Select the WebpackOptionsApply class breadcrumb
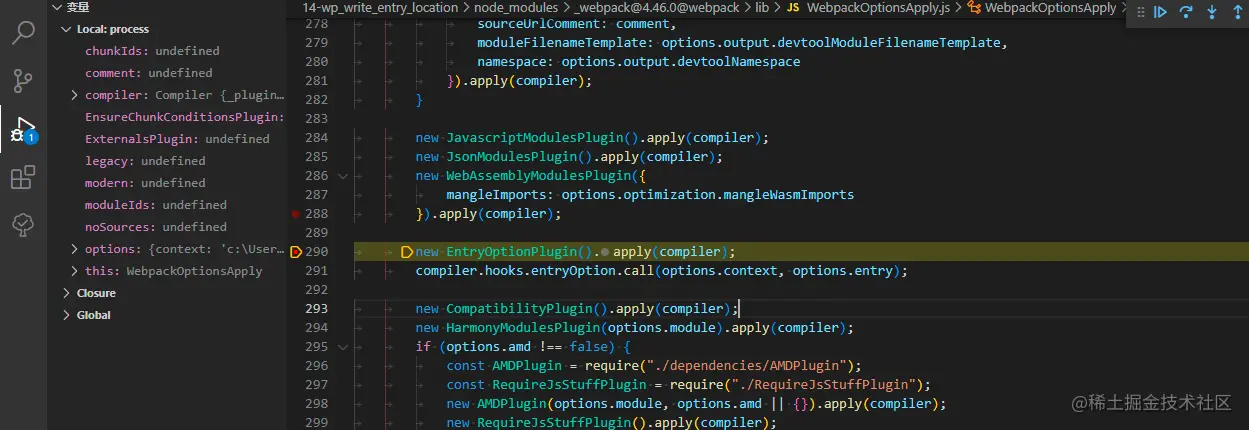 tap(1051, 8)
